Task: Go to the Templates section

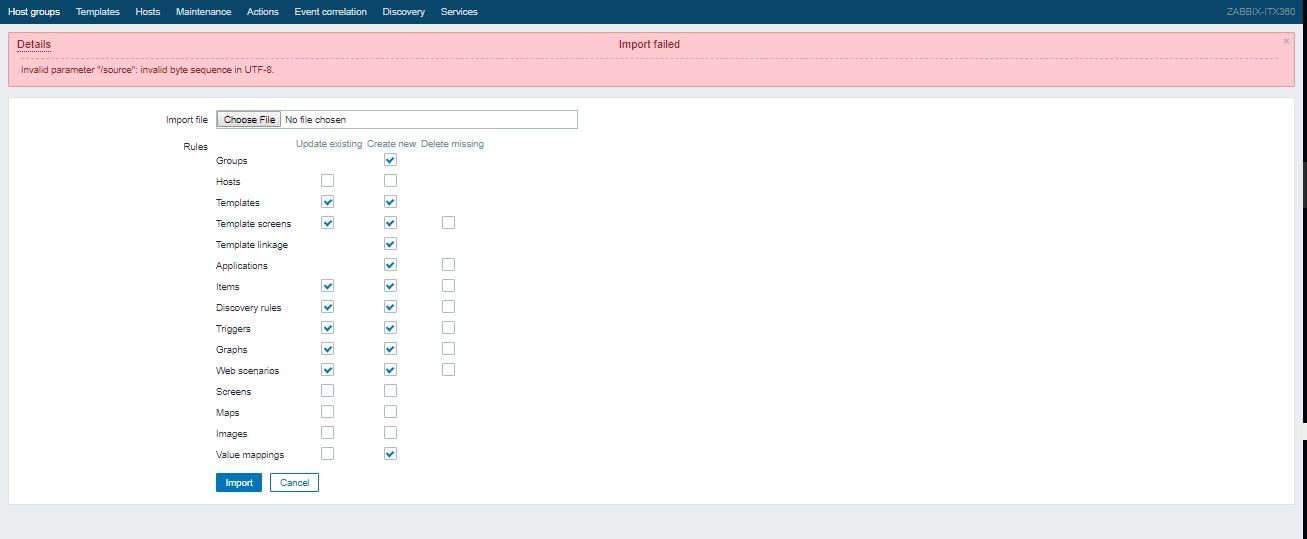Action: pyautogui.click(x=98, y=12)
